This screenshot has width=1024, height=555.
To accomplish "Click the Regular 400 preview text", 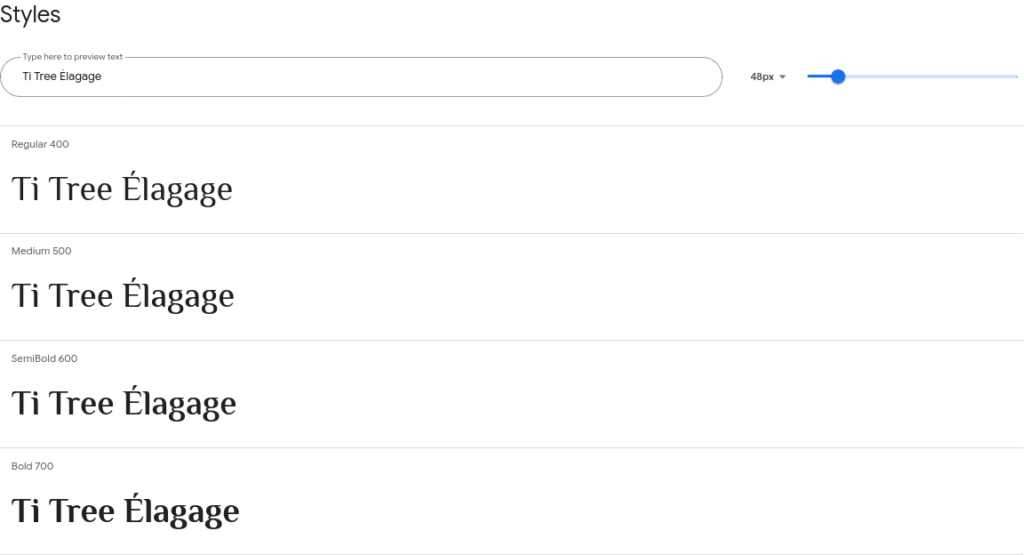I will pyautogui.click(x=121, y=189).
